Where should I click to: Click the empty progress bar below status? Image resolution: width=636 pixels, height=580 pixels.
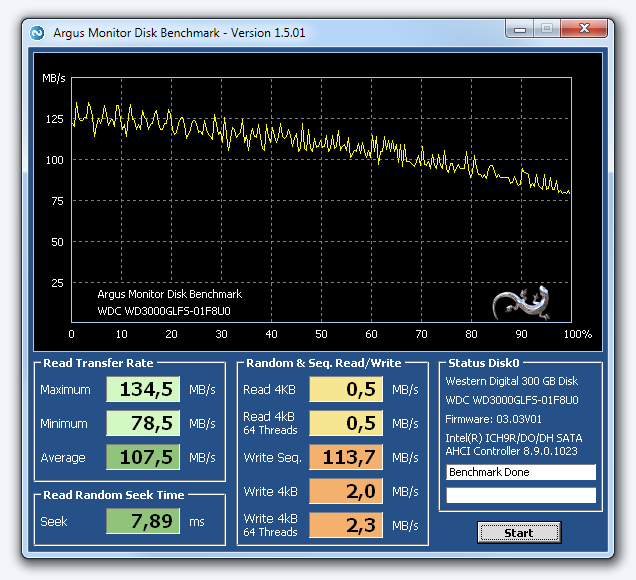click(520, 495)
